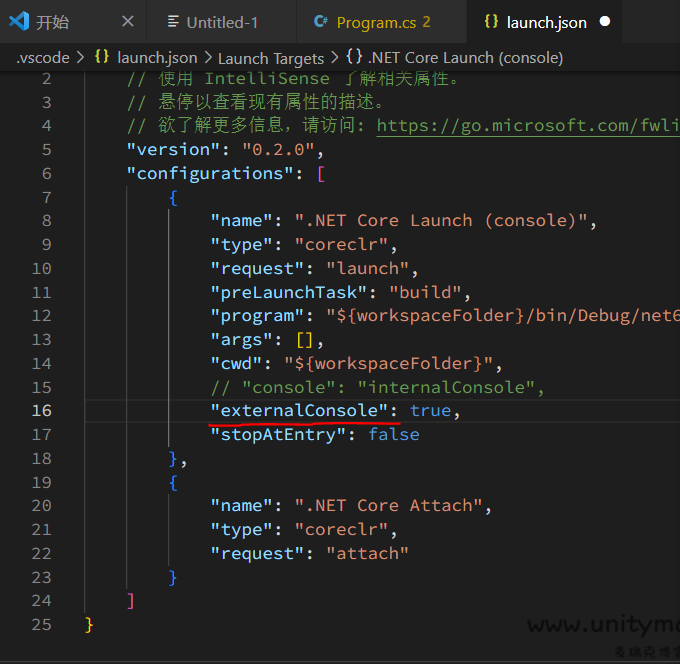The height and width of the screenshot is (664, 680).
Task: Click the unsaved-changes dot on the launch.json tab
Action: pos(607,21)
